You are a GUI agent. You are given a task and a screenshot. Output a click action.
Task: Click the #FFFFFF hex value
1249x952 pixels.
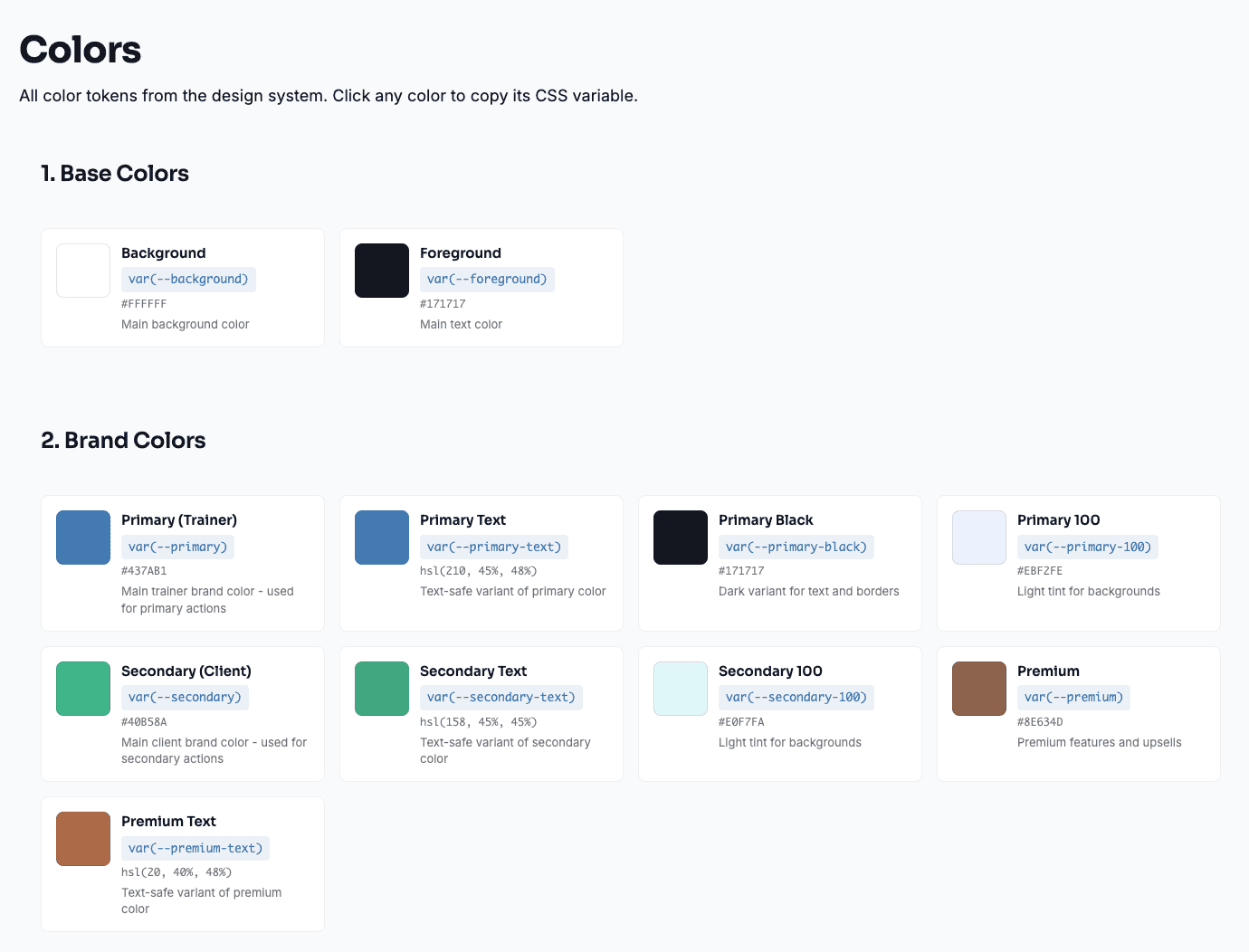144,304
